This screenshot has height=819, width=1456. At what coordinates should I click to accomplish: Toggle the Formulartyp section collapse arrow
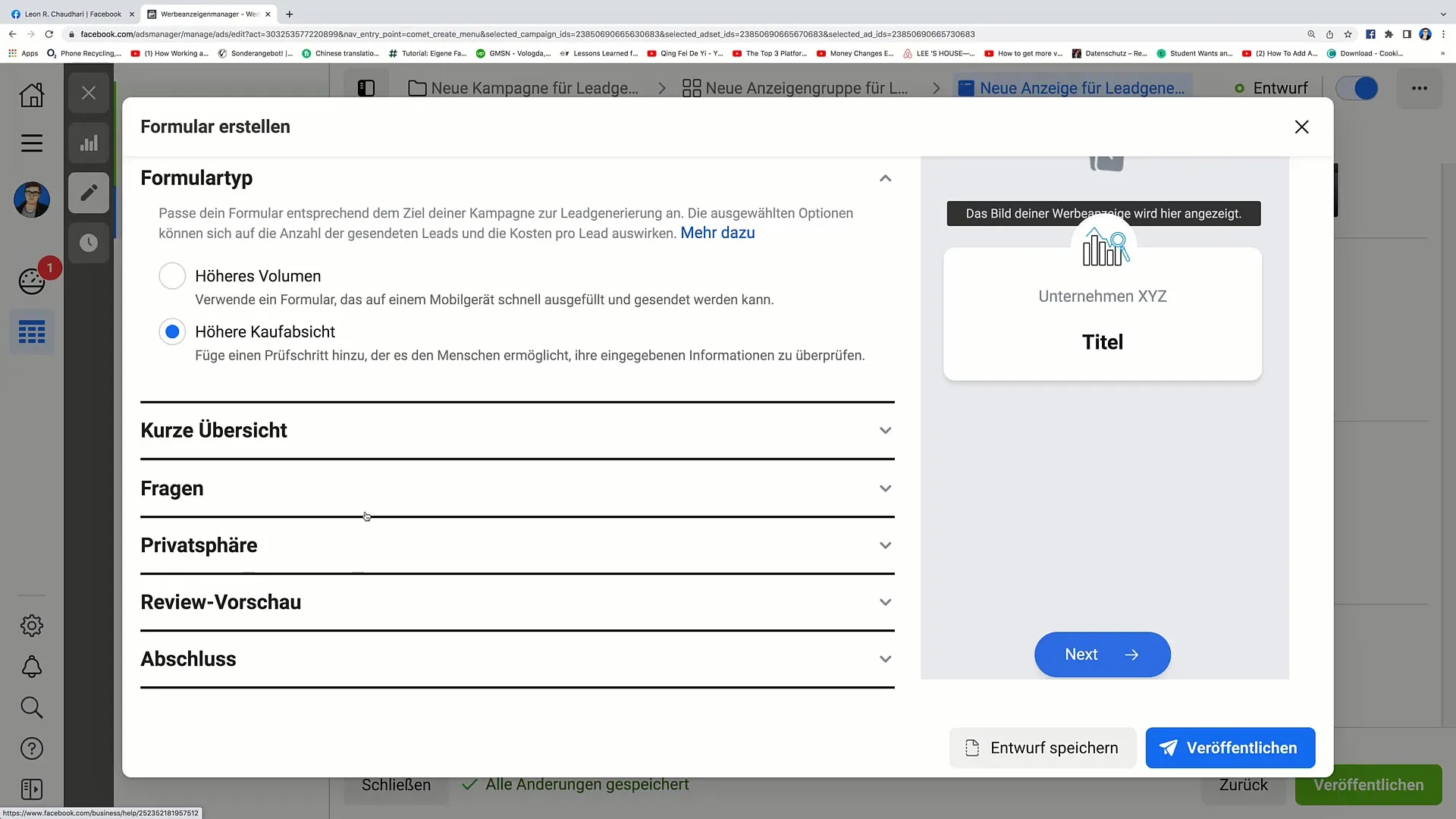click(x=885, y=177)
